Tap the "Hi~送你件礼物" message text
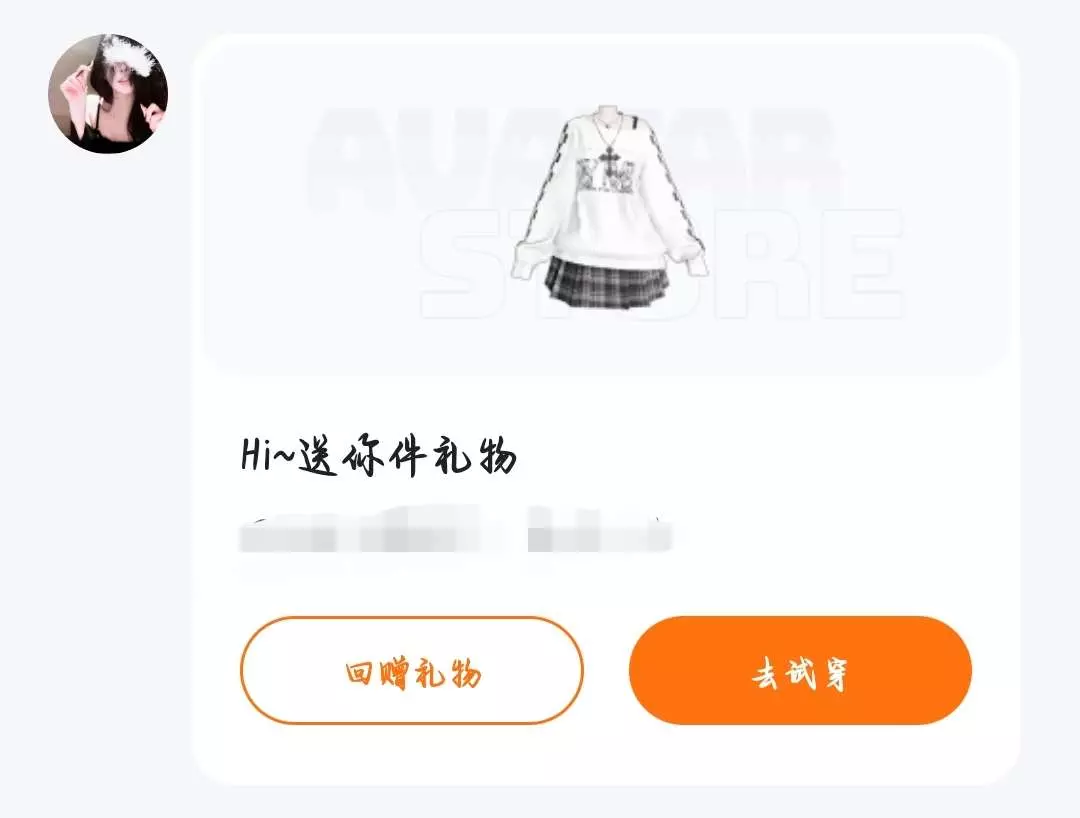 378,455
